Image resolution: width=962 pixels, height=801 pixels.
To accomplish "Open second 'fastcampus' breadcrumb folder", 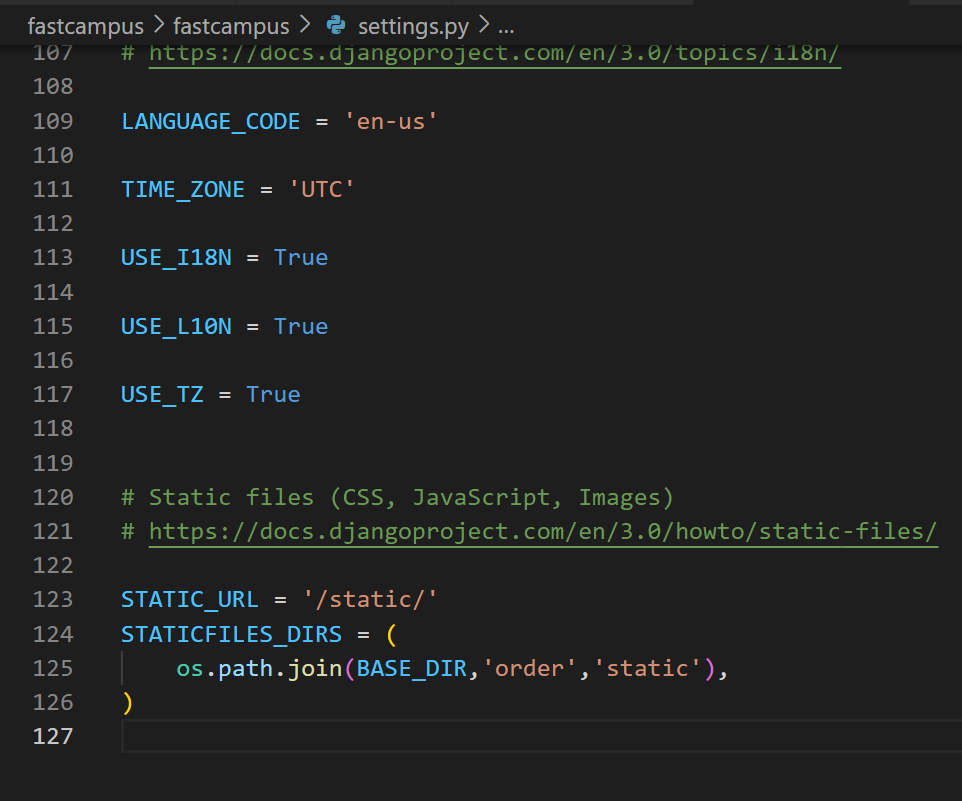I will point(231,26).
